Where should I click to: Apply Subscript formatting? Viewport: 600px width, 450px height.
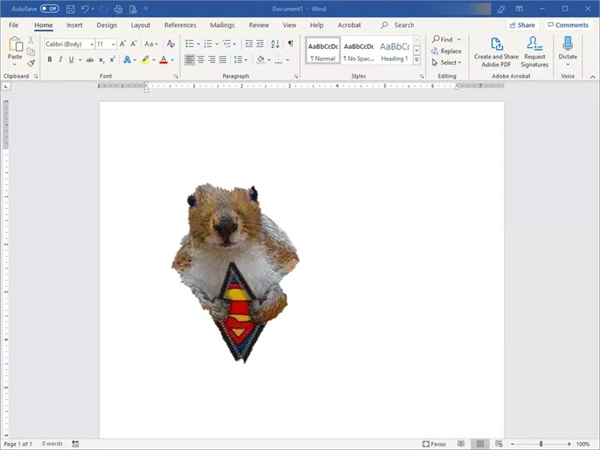click(x=101, y=60)
